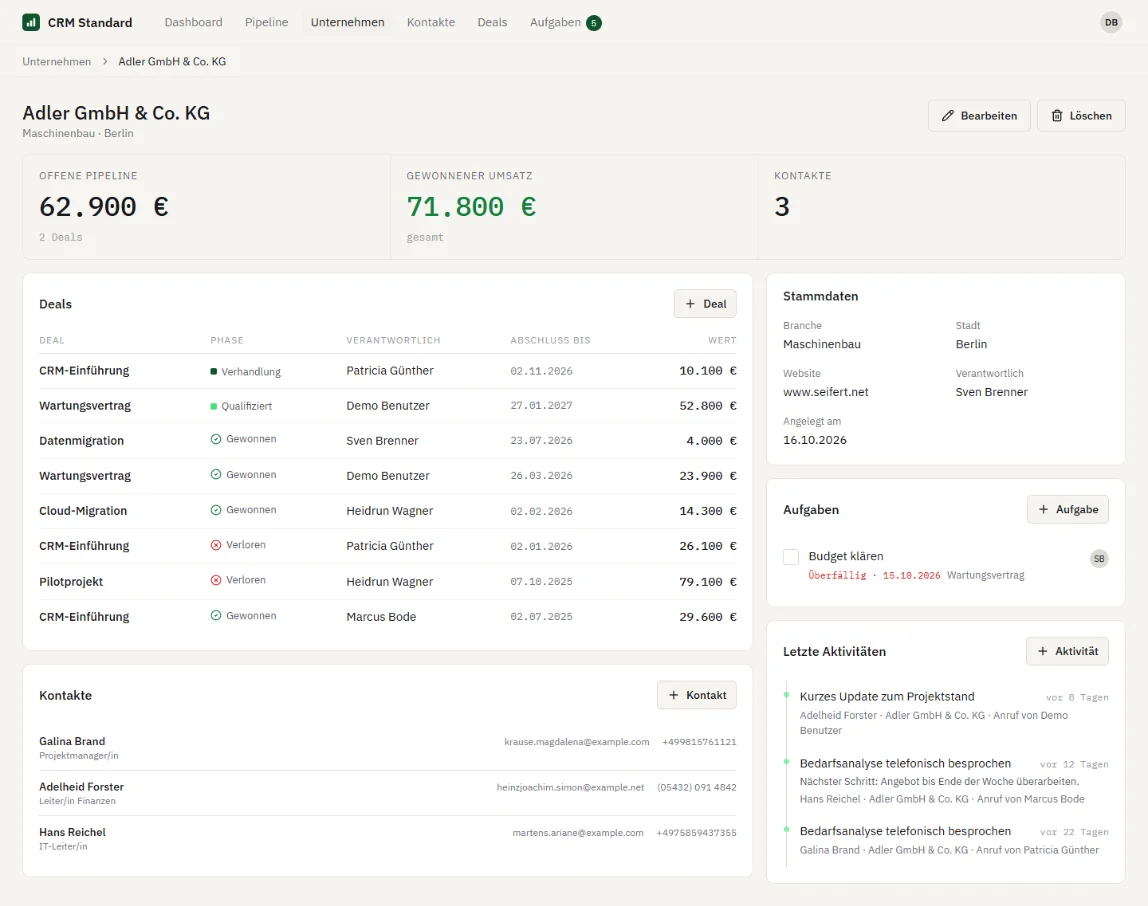1148x906 pixels.
Task: Check the Budget klären task checkbox
Action: [x=791, y=557]
